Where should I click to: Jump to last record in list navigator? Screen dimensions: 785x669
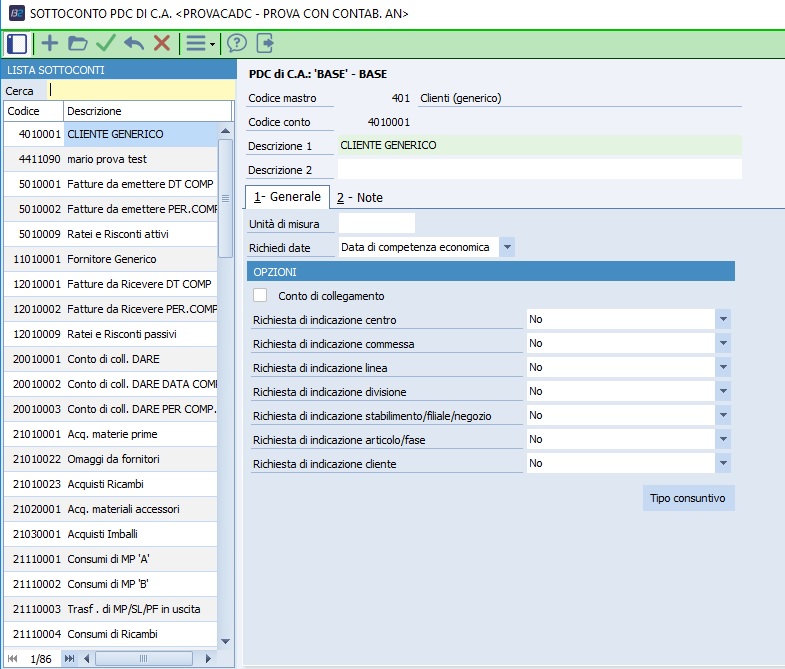[69, 658]
